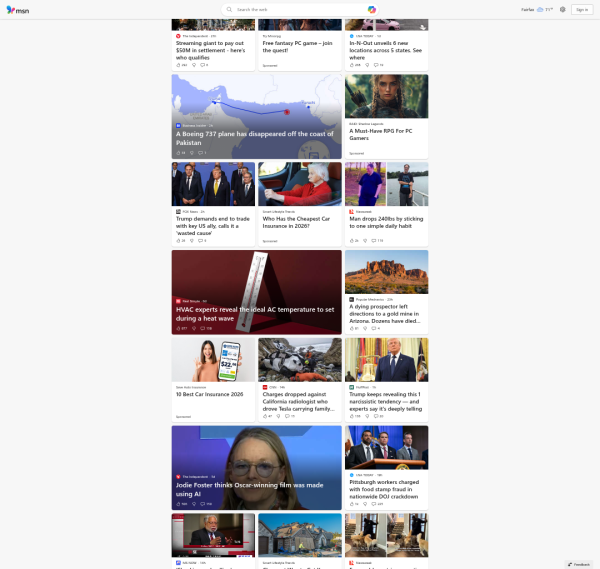Dislike the Streaming giant settlement story
Screen dimensions: 600x569
tap(194, 65)
